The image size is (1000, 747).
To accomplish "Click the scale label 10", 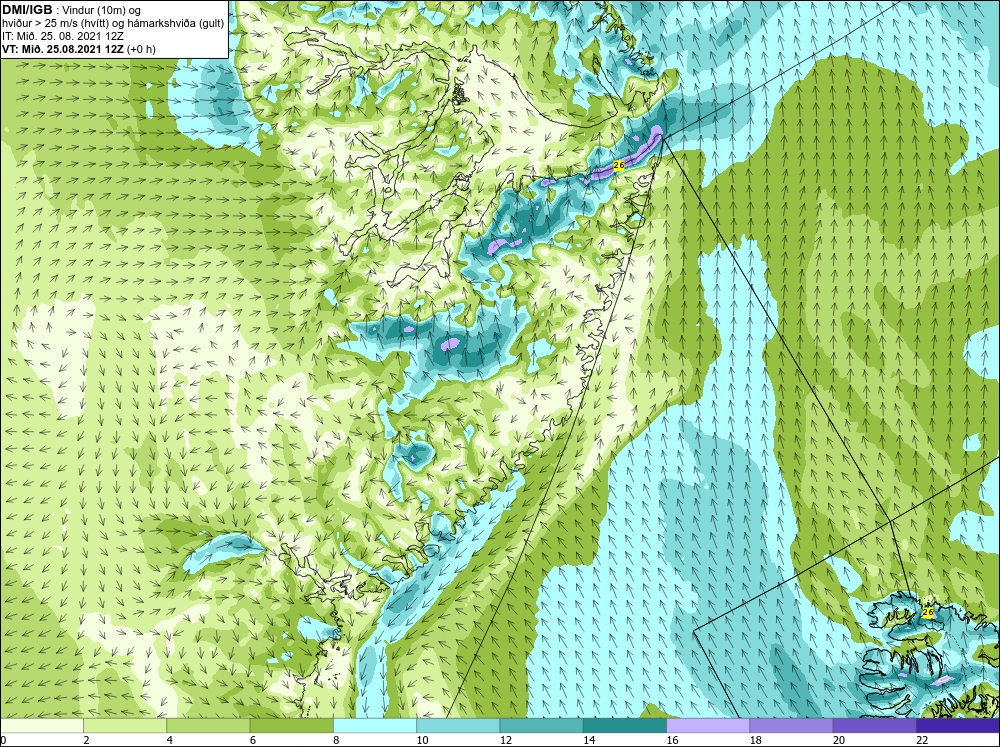I will pos(422,740).
